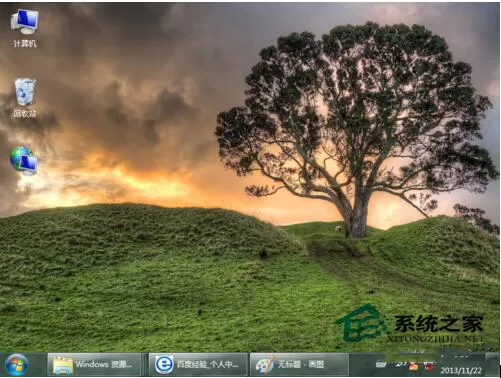Click the Show Desktop strip at the taskbar end
Viewport: 501px width, 378px height.
point(492,364)
